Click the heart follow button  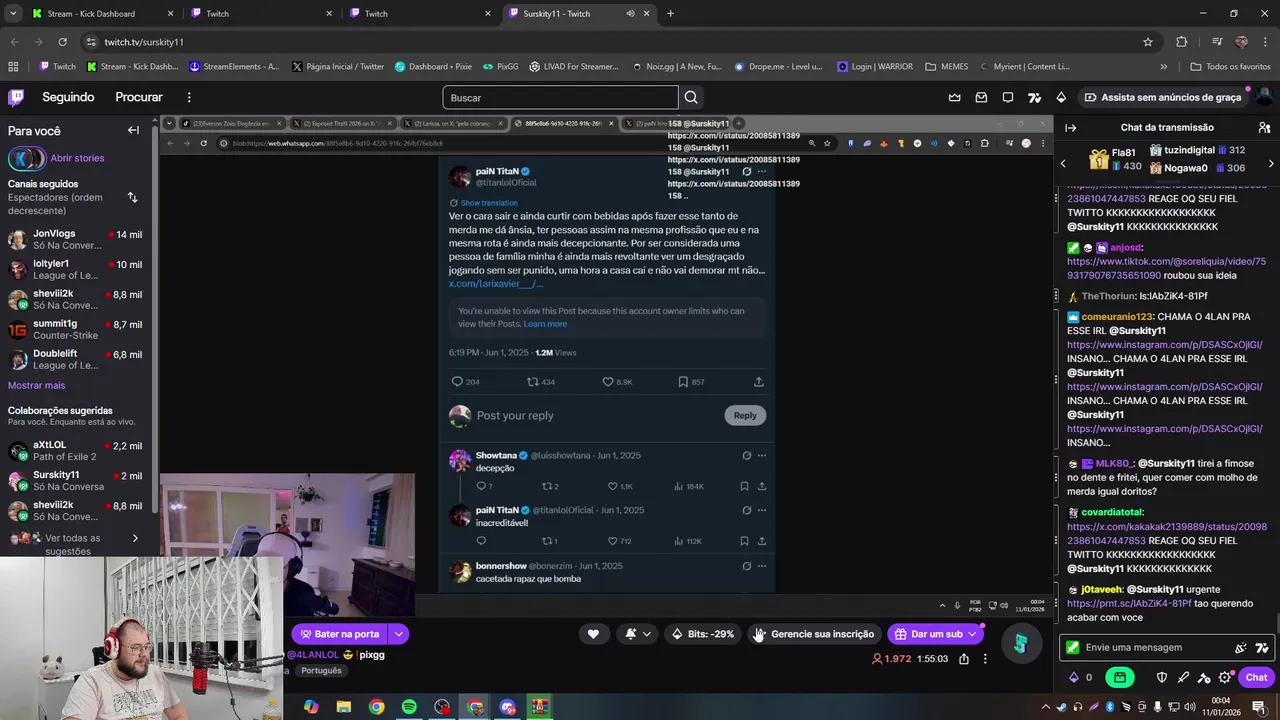click(593, 634)
